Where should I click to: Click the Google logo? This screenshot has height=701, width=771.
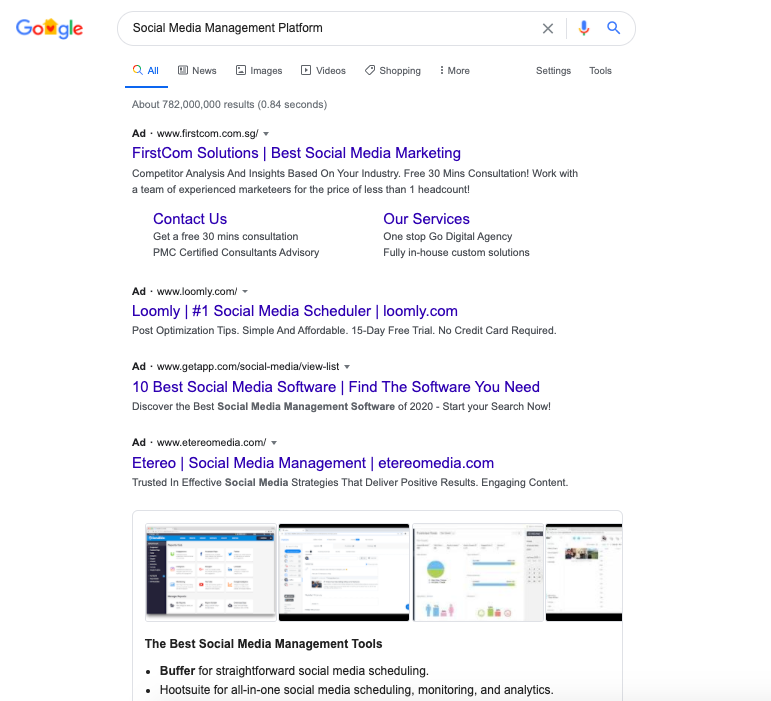click(x=49, y=29)
